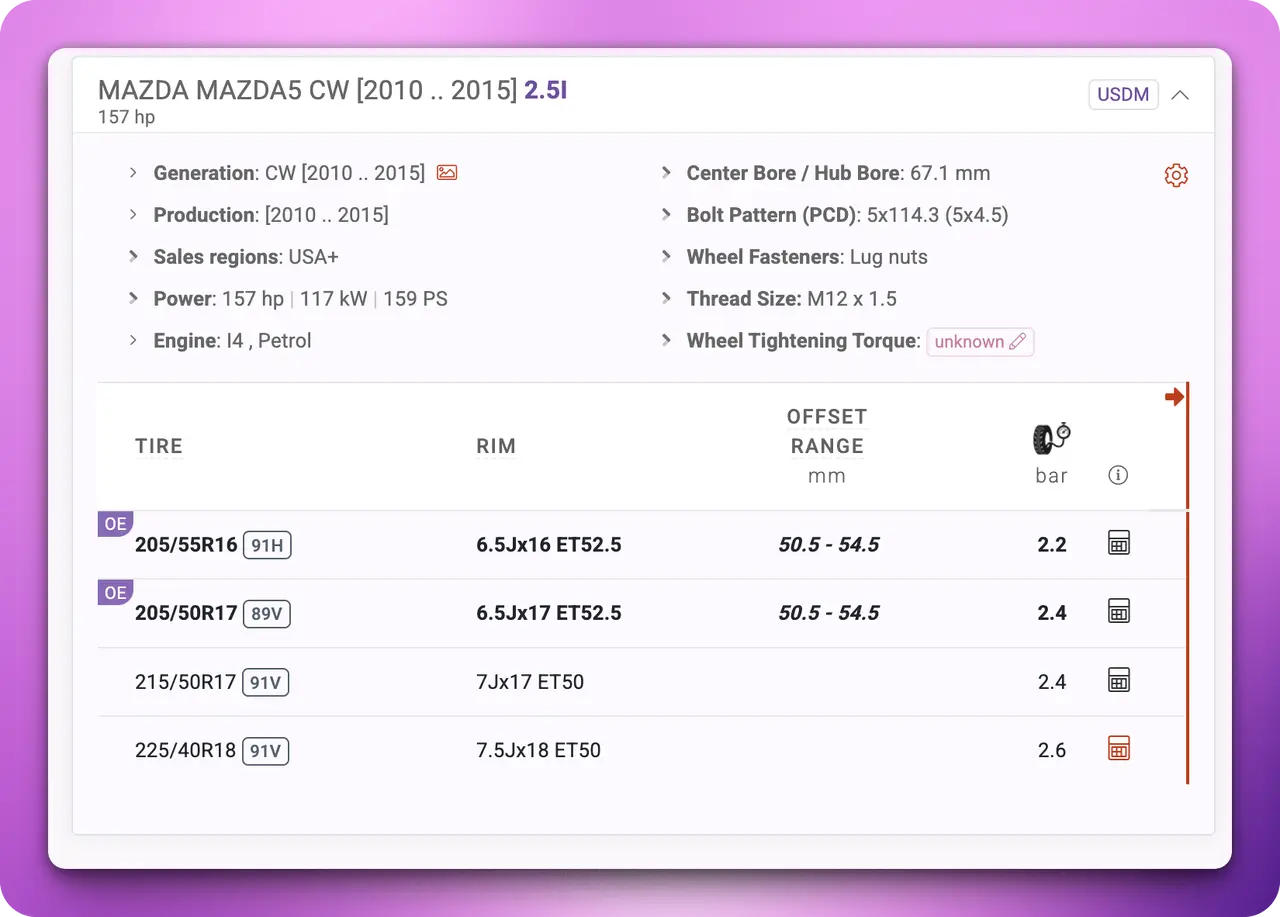
Task: Open calculator icon for 205/50R17 row
Action: [x=1119, y=612]
